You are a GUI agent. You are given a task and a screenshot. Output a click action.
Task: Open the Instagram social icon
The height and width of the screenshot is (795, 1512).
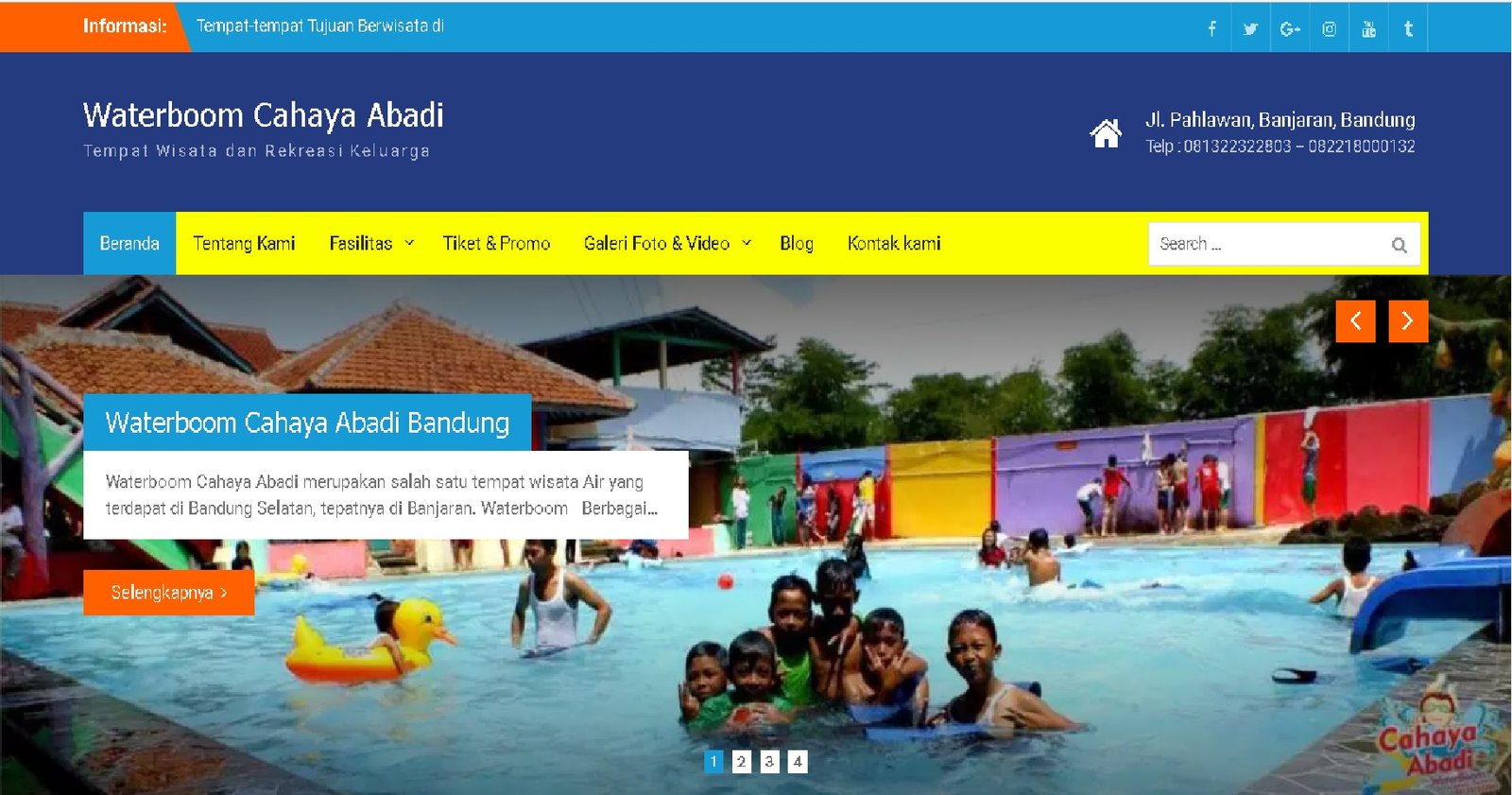pos(1329,28)
